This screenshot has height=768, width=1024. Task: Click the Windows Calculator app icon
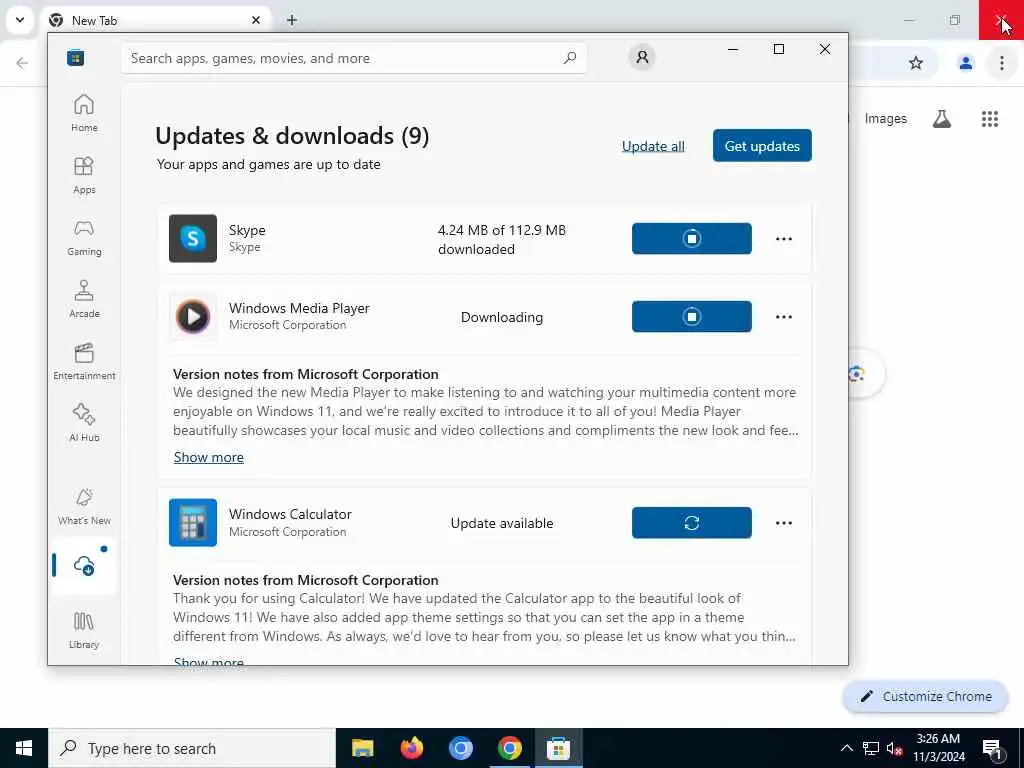pos(193,522)
